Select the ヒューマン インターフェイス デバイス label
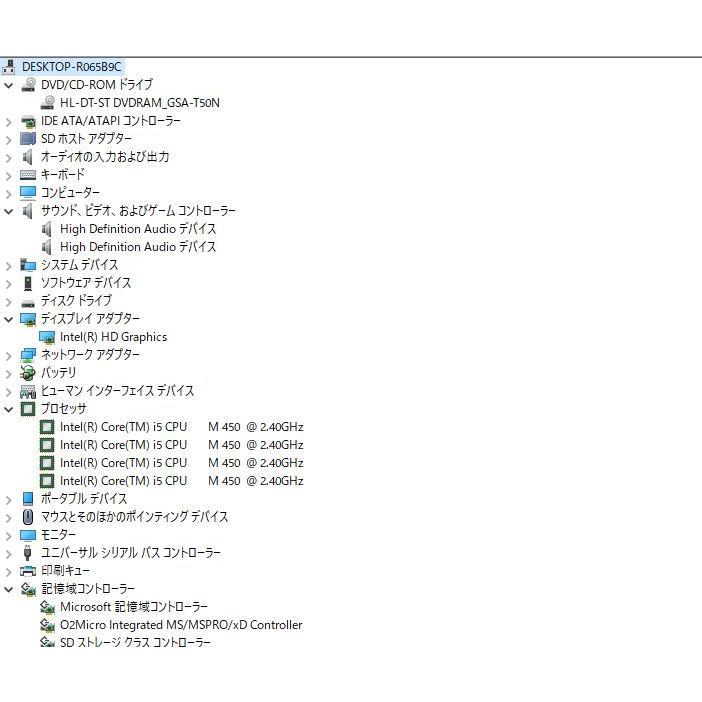This screenshot has width=702, height=702. tap(118, 391)
